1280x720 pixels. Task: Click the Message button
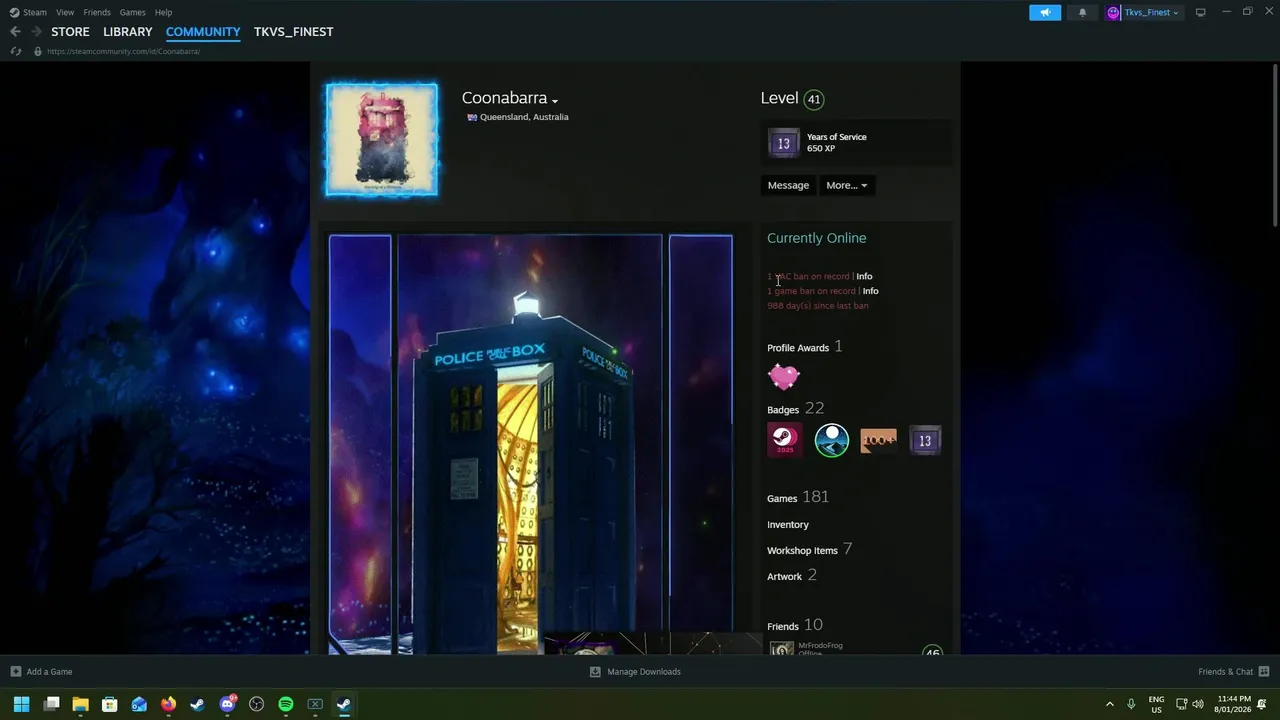788,185
